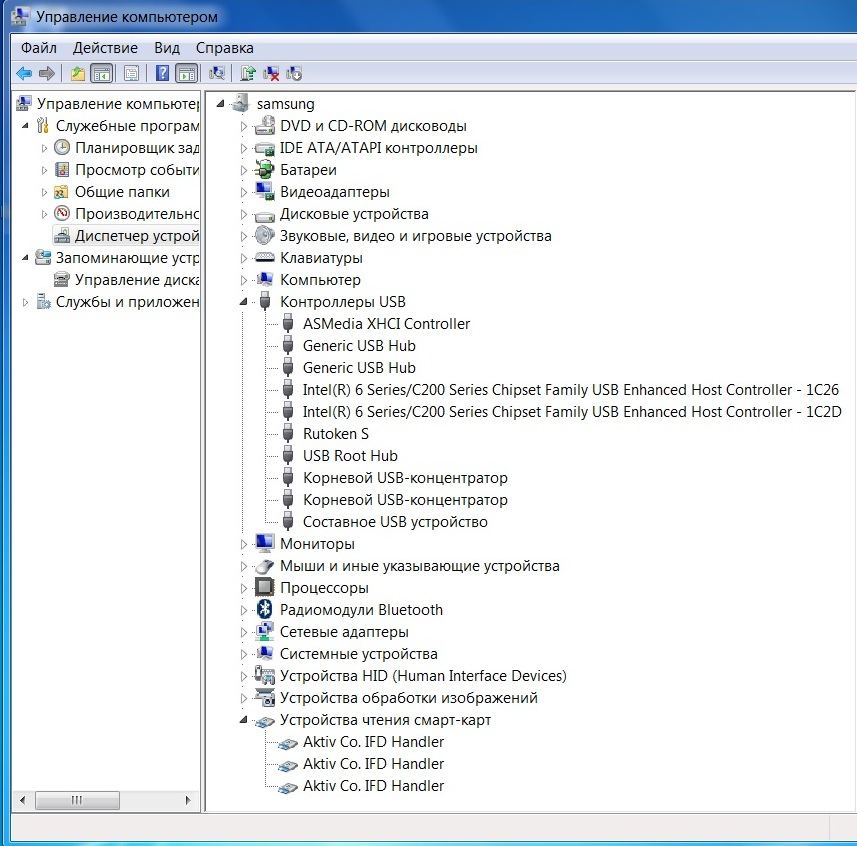Select Управление дисками in the left tree
This screenshot has width=857, height=846.
point(136,280)
